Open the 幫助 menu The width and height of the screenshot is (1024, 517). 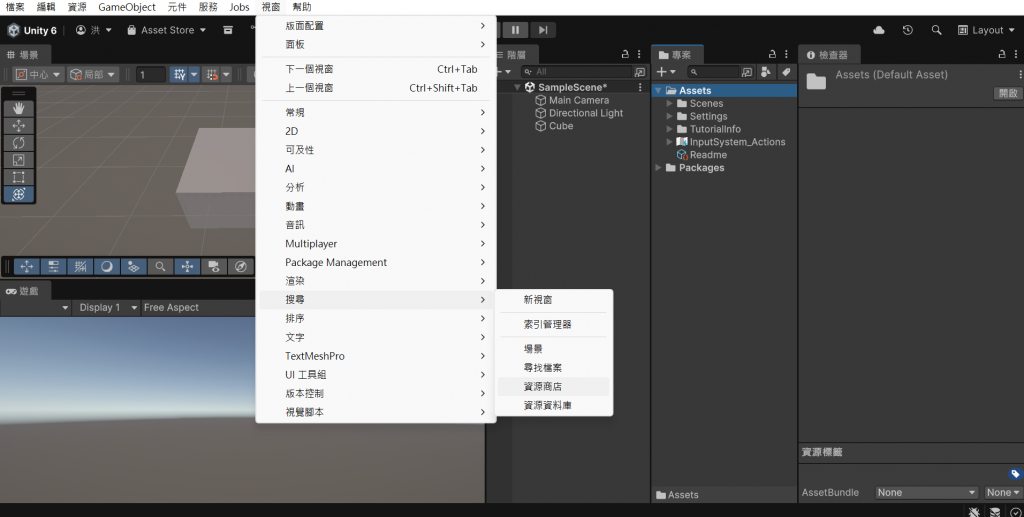302,7
